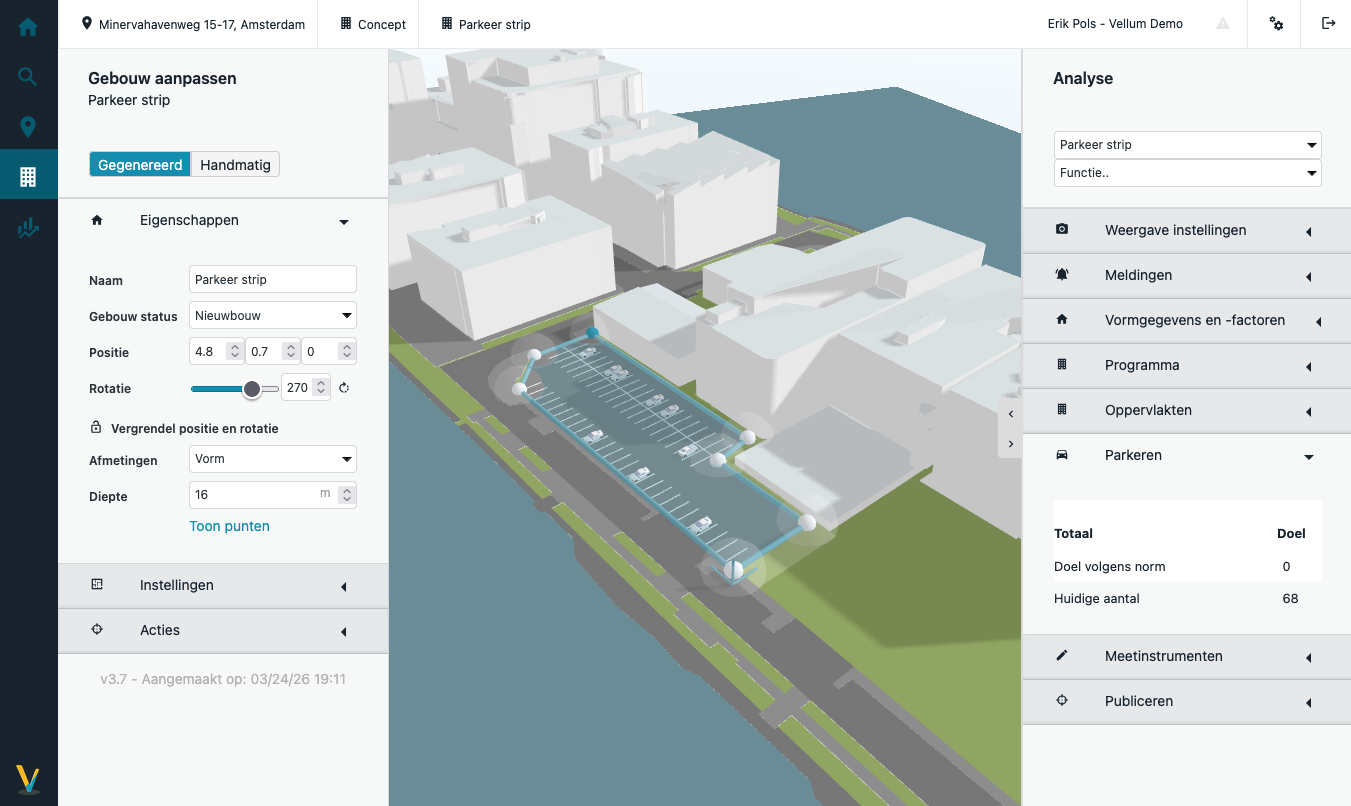Open the analytics chart sidebar icon
This screenshot has height=806, width=1351.
point(28,228)
